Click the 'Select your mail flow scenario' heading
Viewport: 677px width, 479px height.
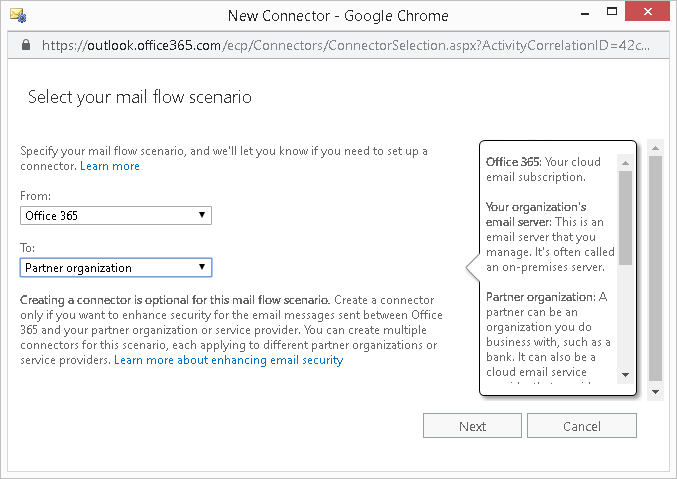[x=139, y=97]
